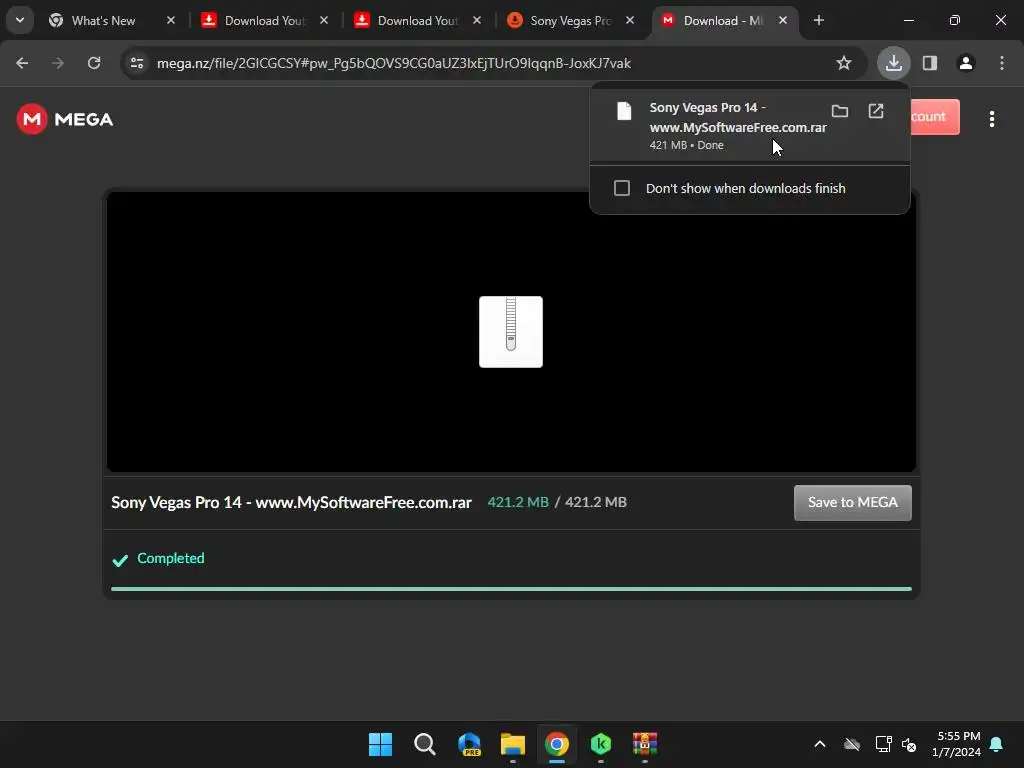Open the notifications bell icon
This screenshot has width=1024, height=768.
pyautogui.click(x=996, y=744)
